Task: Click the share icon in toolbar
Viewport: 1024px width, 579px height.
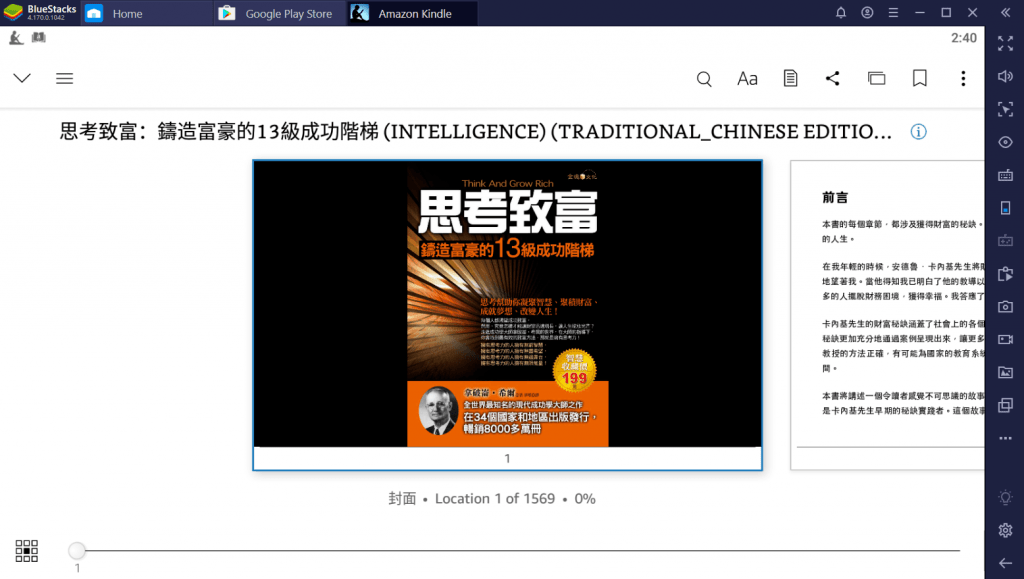Action: tap(832, 79)
